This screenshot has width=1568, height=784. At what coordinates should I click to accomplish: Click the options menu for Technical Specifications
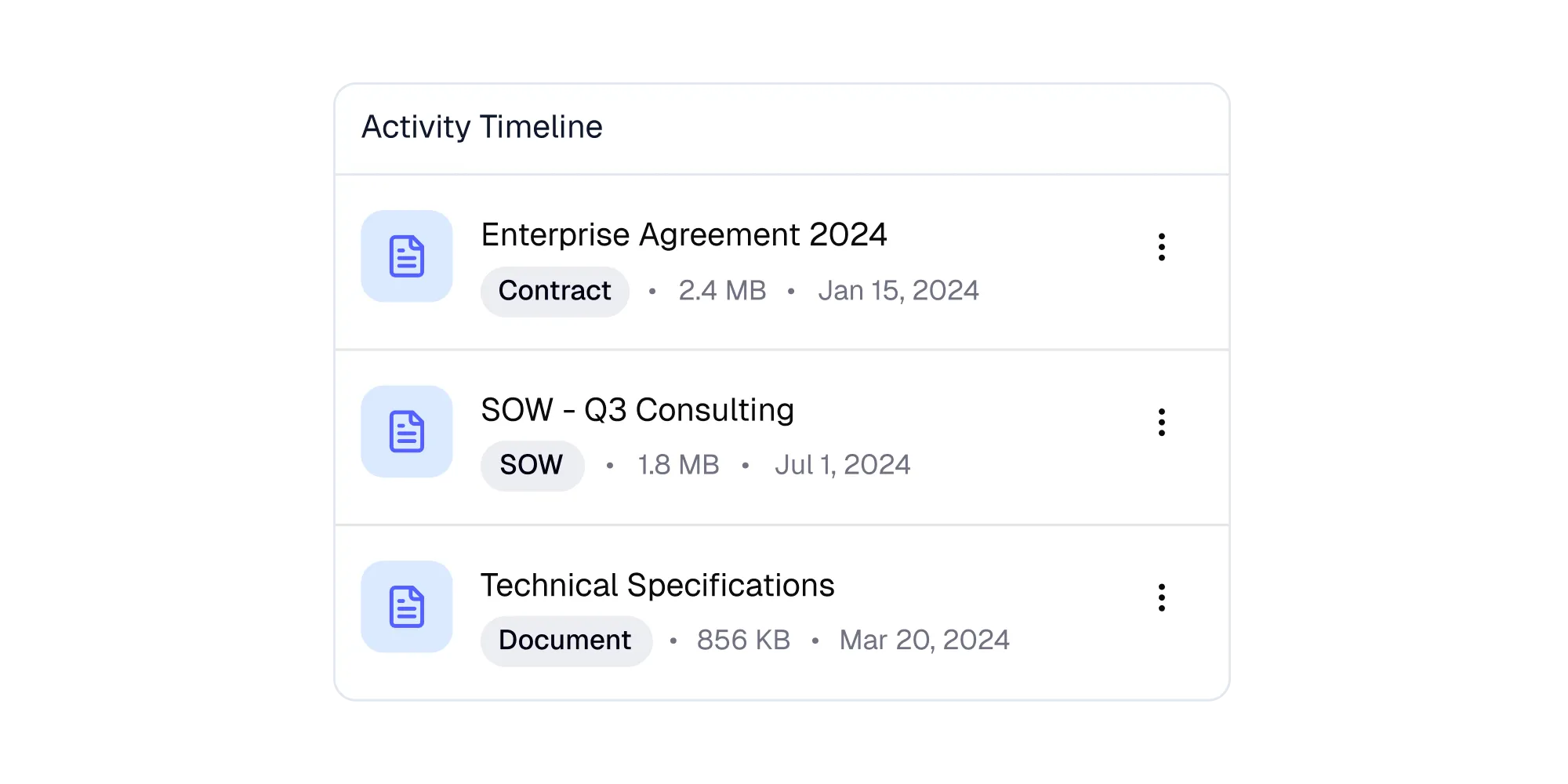pos(1161,599)
